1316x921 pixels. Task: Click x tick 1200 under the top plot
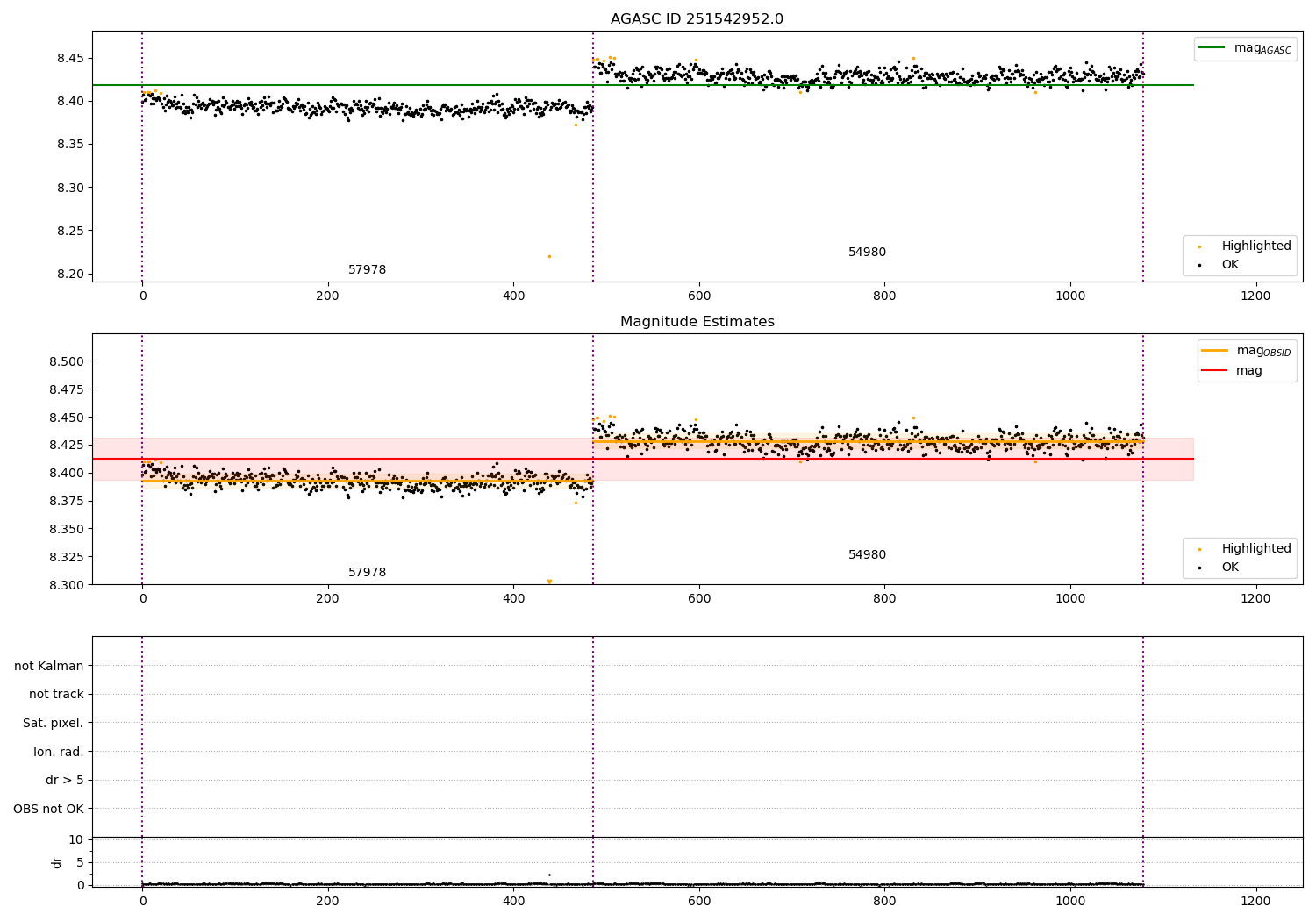click(x=1255, y=296)
